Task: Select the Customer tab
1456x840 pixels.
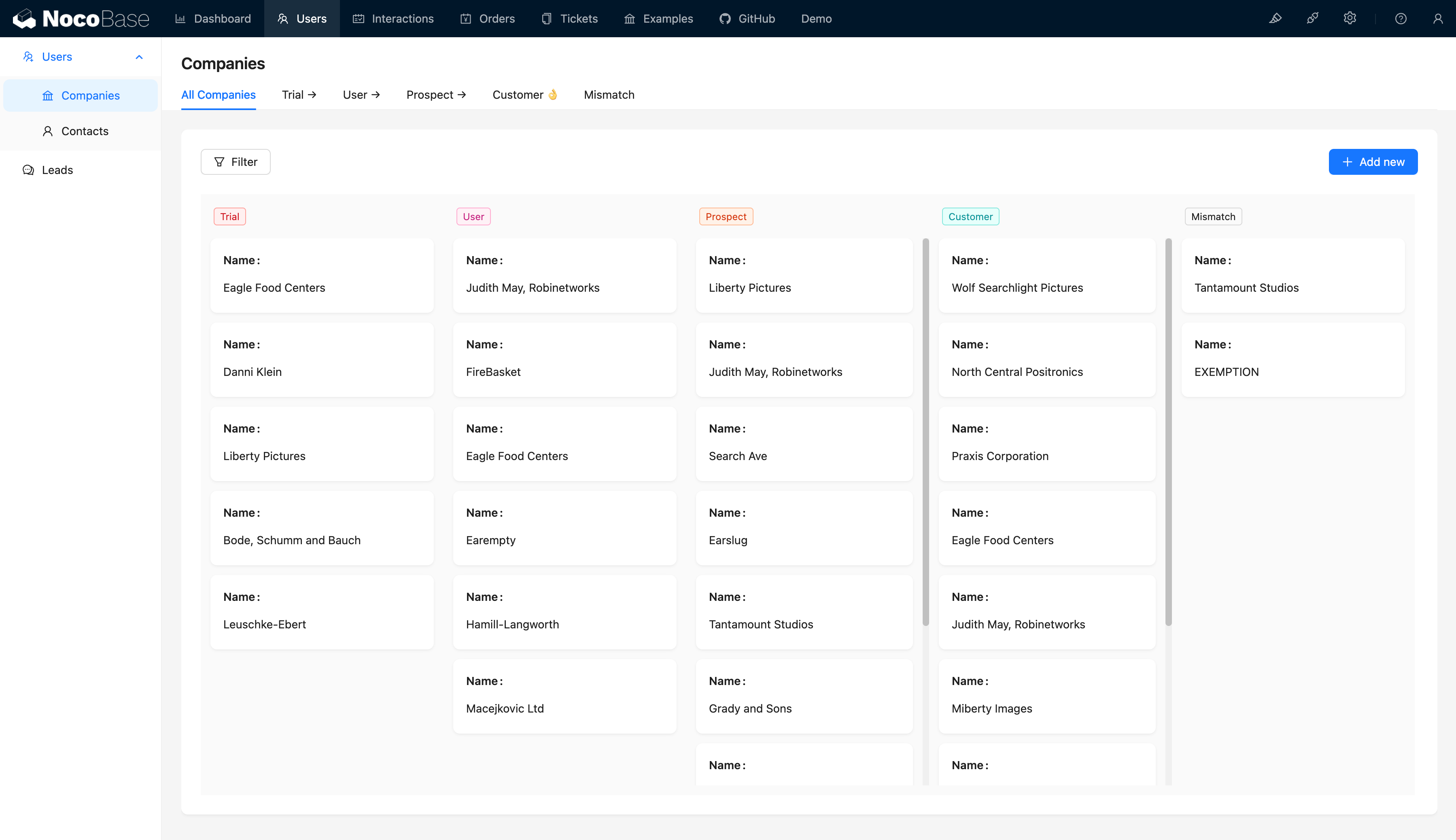Action: (524, 94)
